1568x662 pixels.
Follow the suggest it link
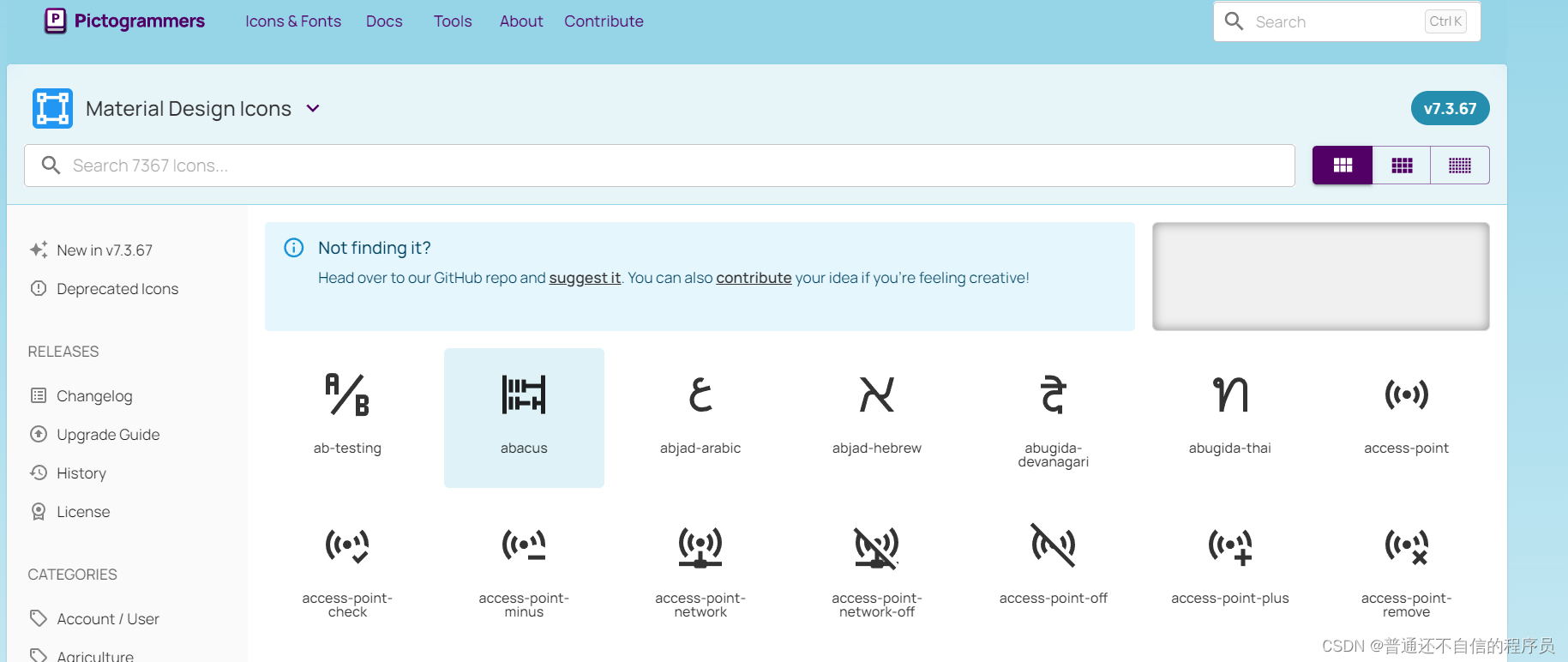pos(585,278)
